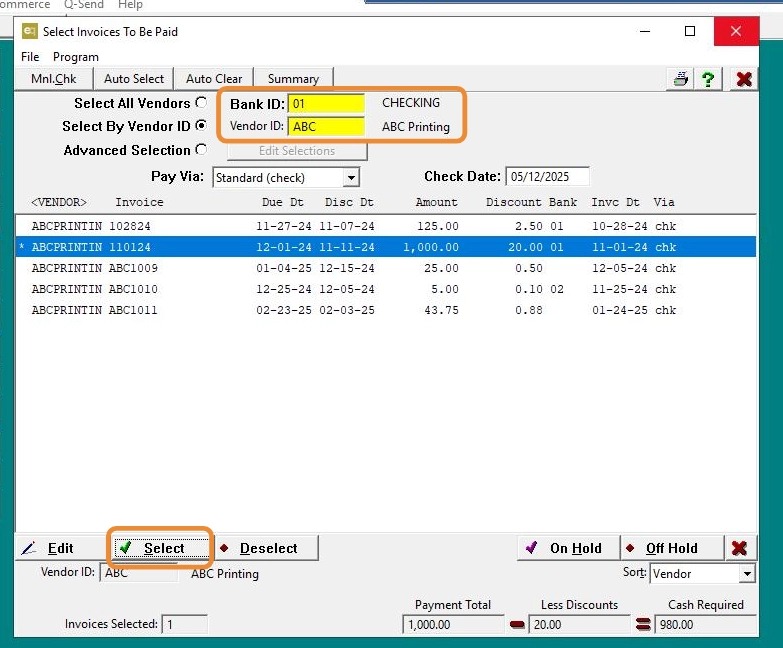
Task: Click the red X toolbar exit icon
Action: (x=744, y=79)
